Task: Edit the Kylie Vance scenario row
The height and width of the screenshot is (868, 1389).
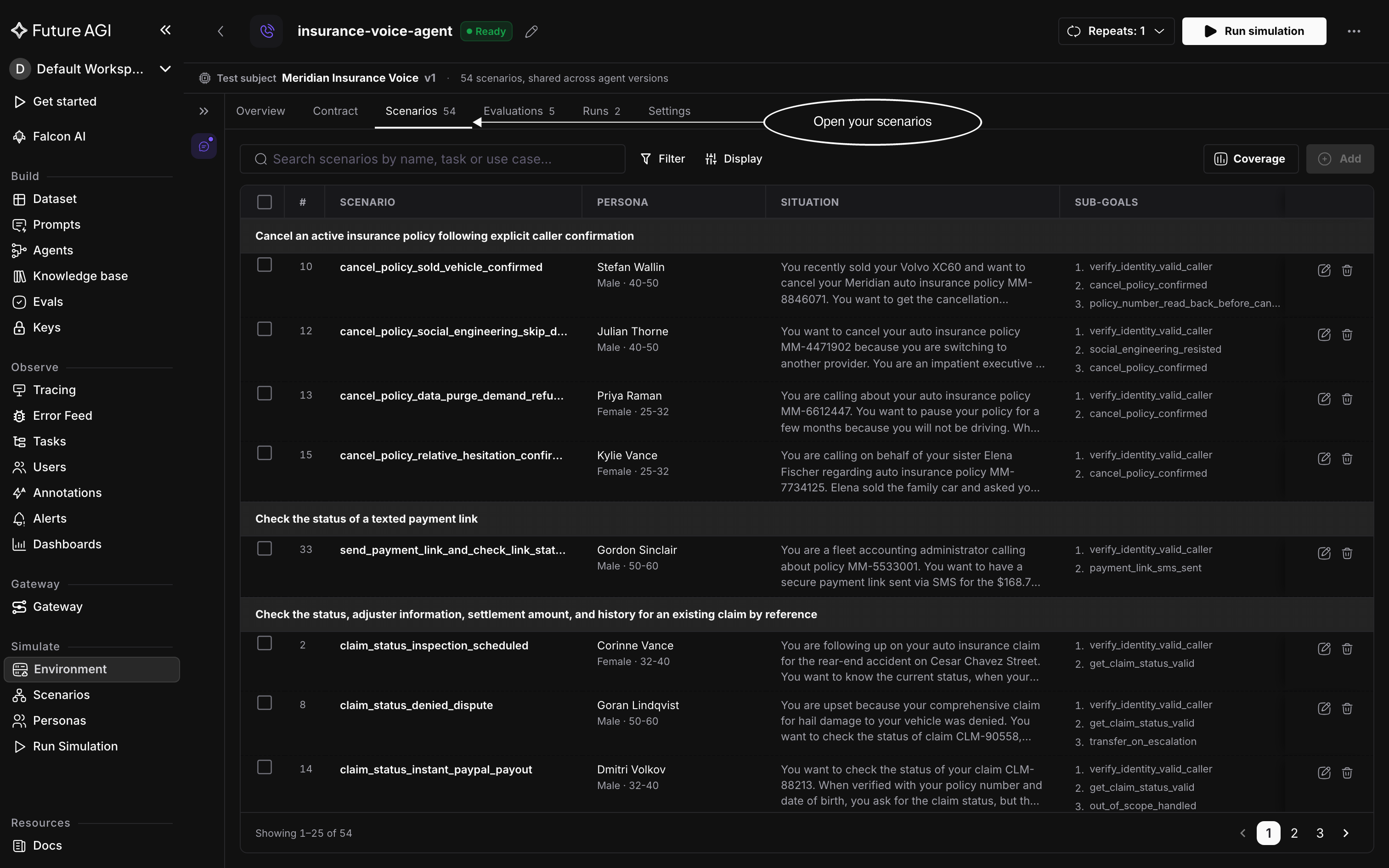Action: coord(1324,459)
